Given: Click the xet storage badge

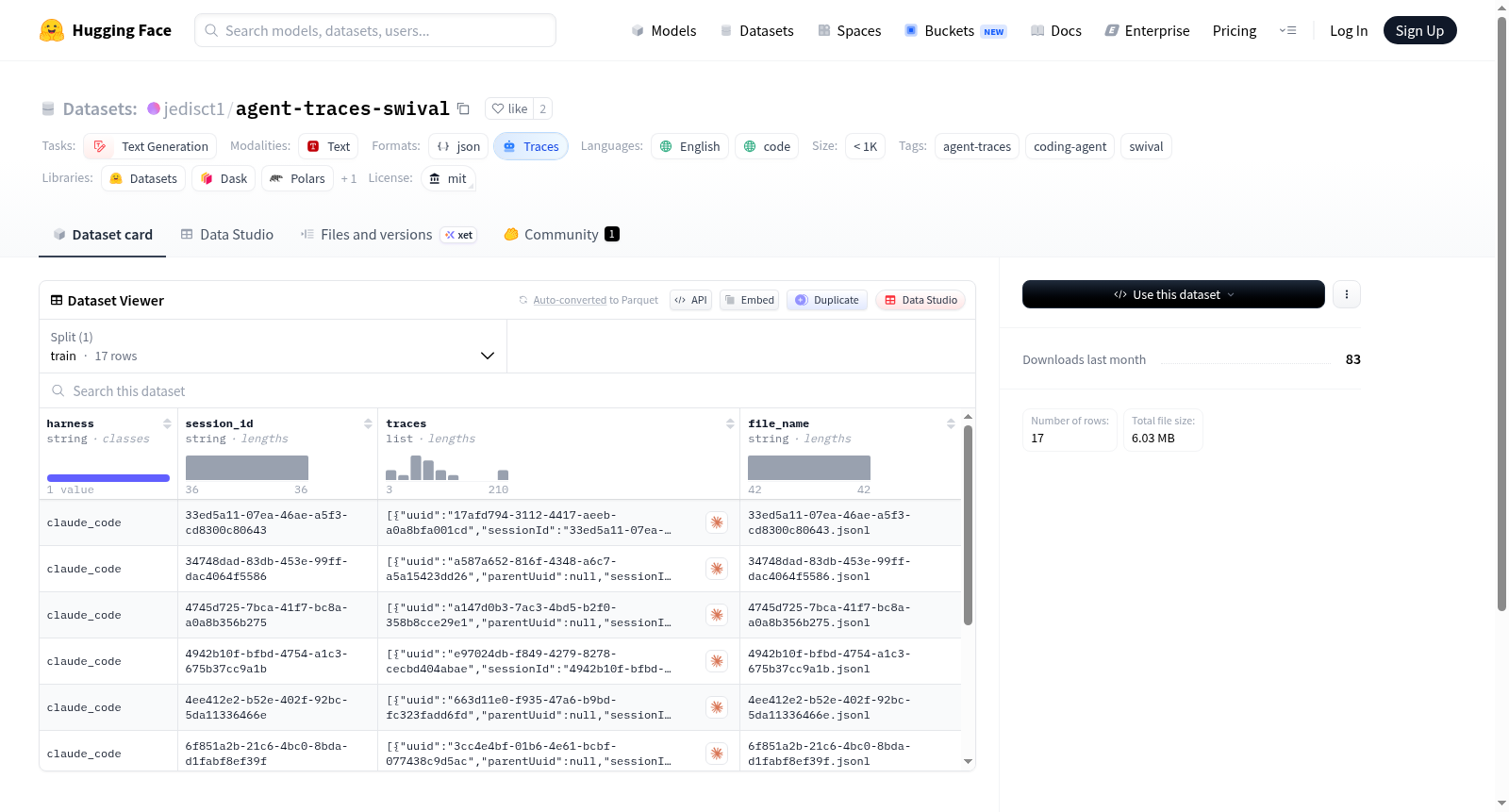Looking at the screenshot, I should pos(459,235).
